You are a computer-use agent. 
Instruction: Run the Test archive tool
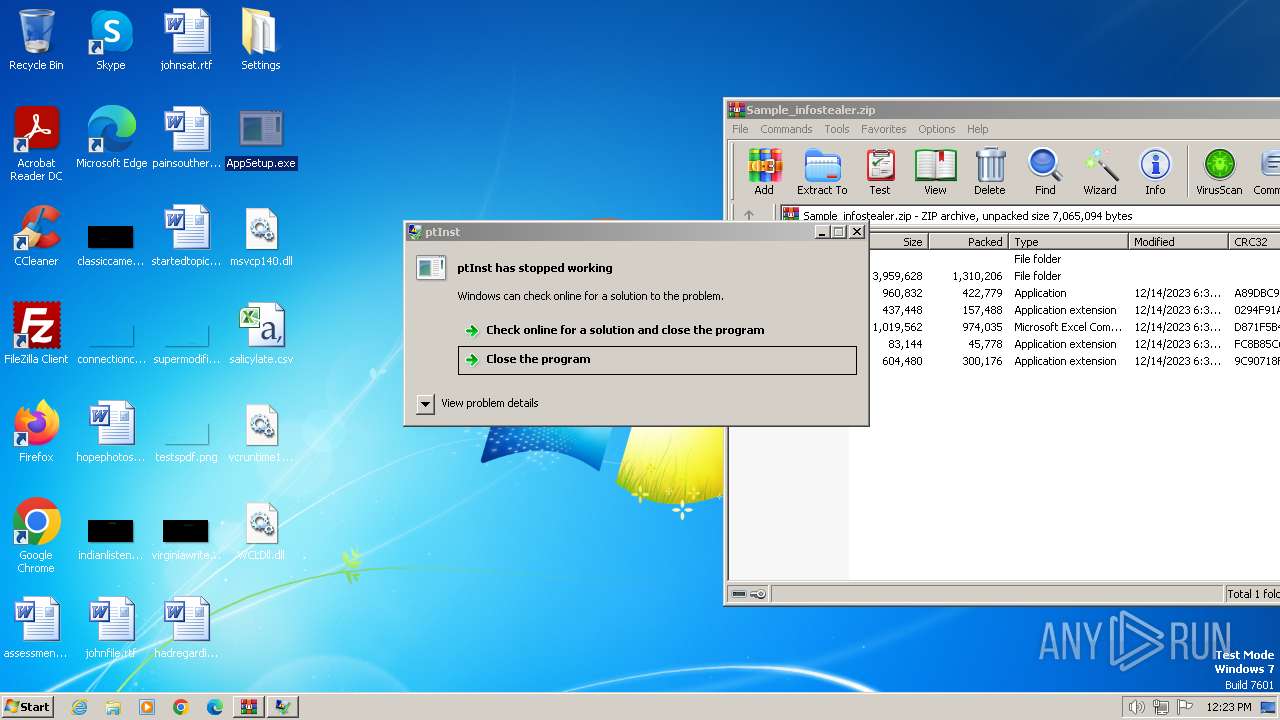click(x=880, y=171)
